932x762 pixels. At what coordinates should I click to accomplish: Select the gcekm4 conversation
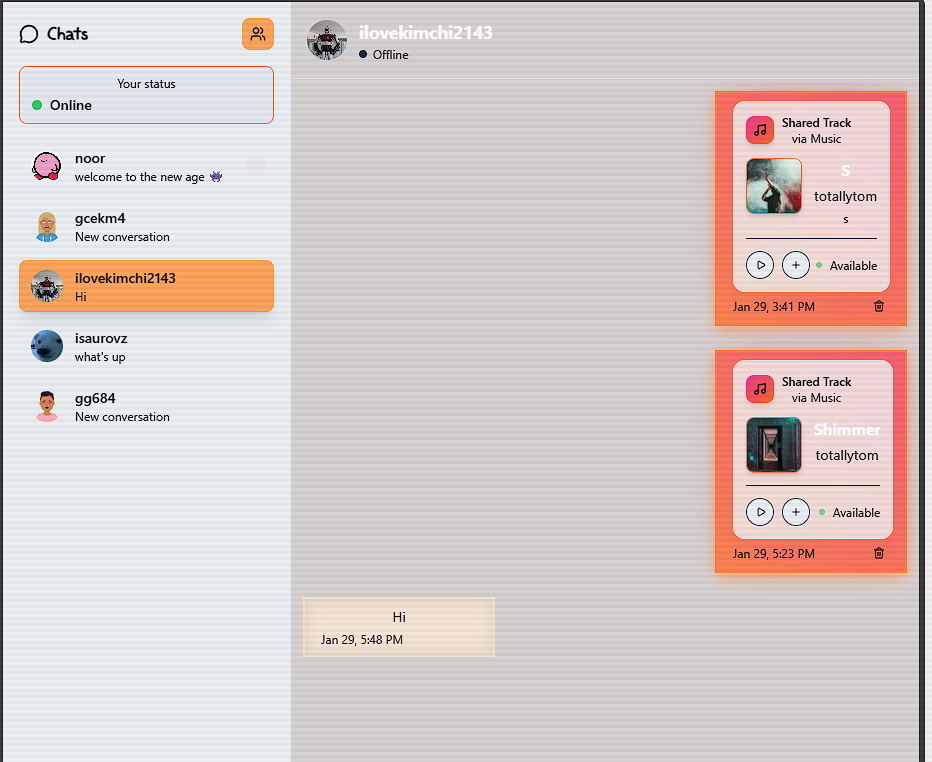click(146, 226)
